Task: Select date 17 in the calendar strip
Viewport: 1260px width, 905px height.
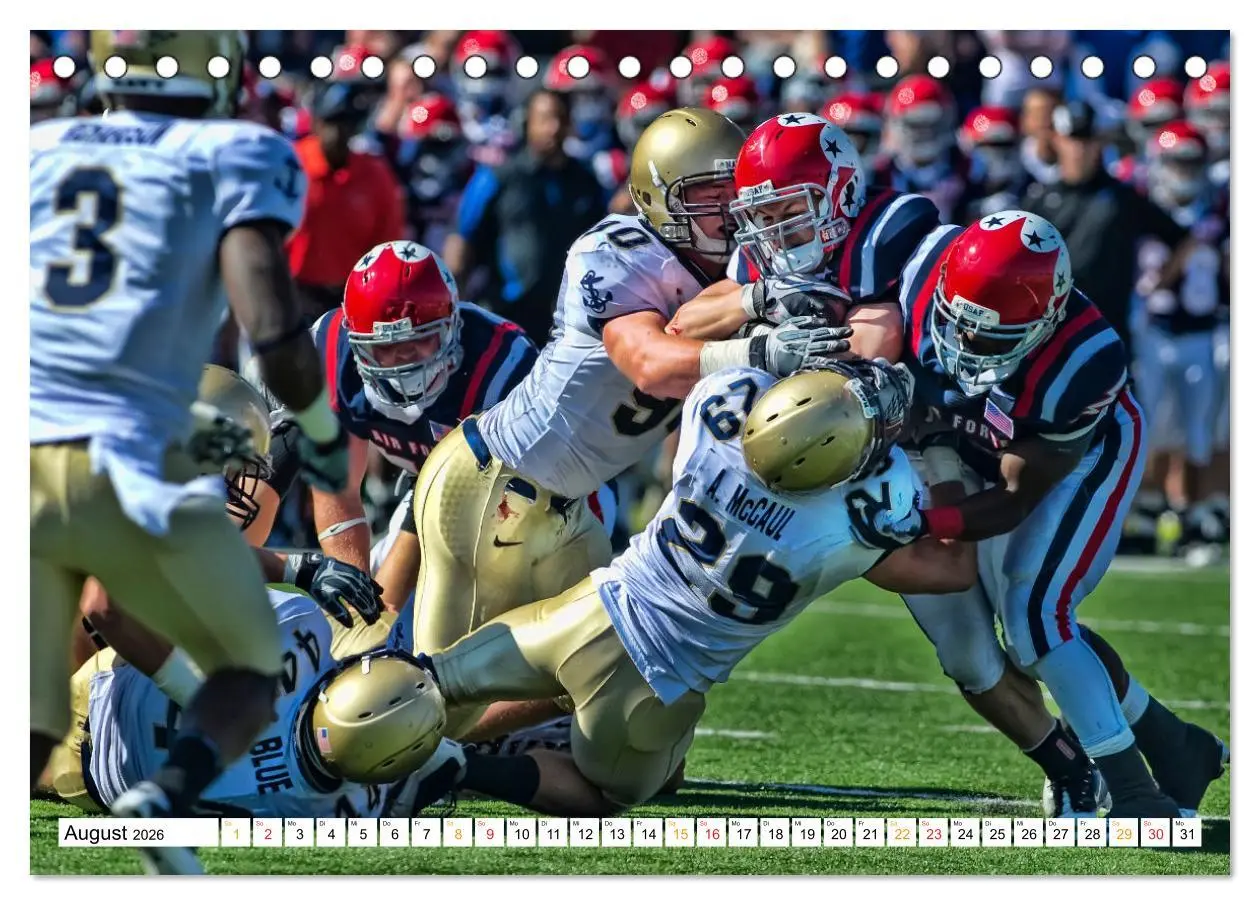Action: [743, 833]
